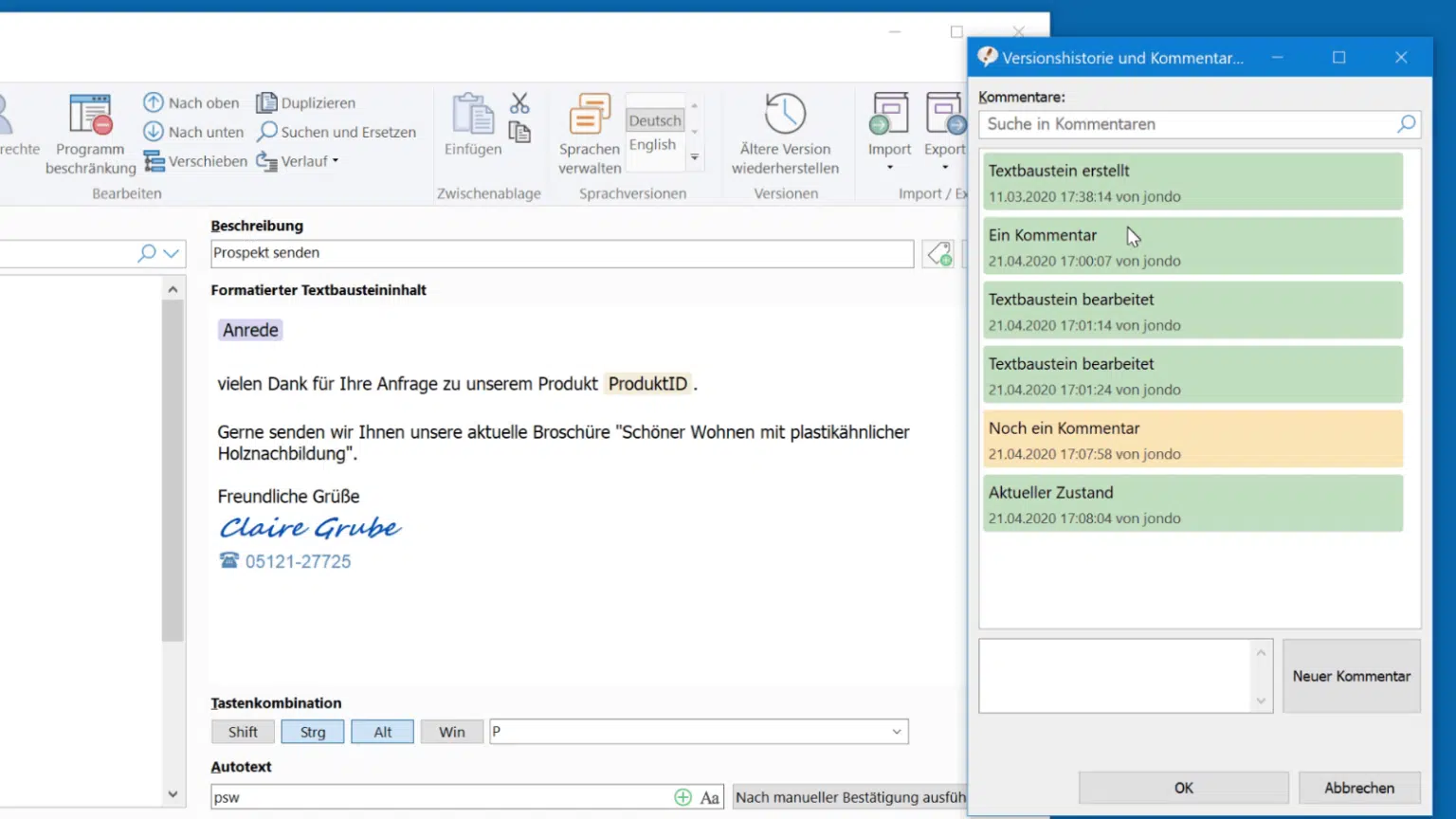
Task: Open the Verlauf dropdown
Action: coord(298,161)
